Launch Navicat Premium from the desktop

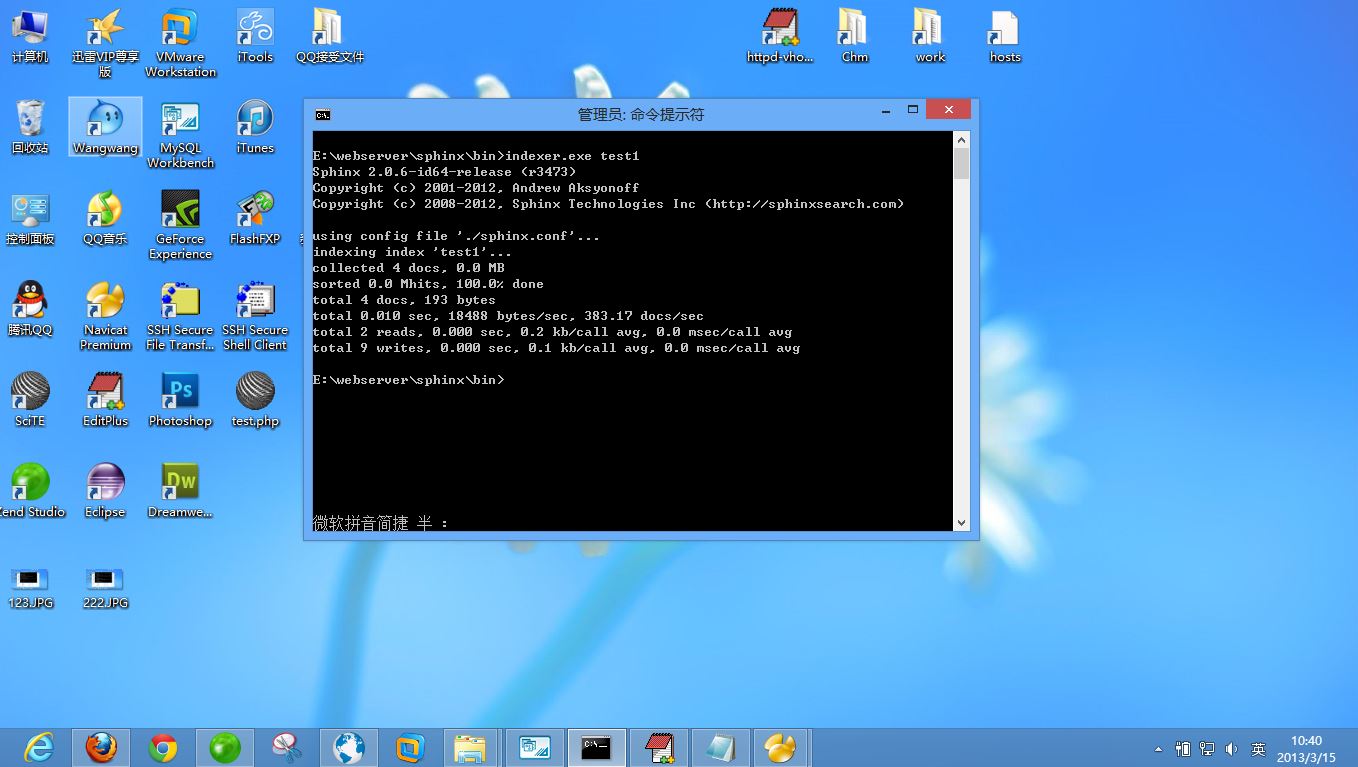point(105,316)
